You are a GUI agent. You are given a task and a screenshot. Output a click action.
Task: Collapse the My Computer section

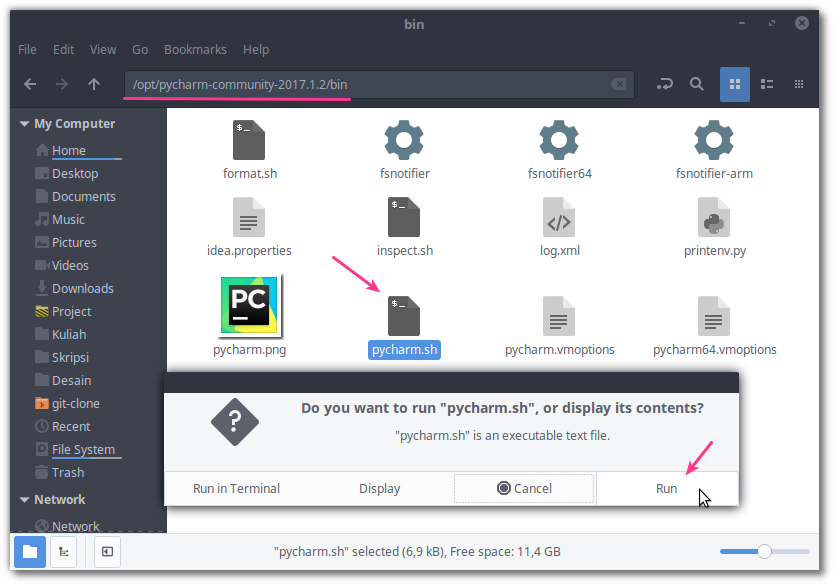click(24, 123)
